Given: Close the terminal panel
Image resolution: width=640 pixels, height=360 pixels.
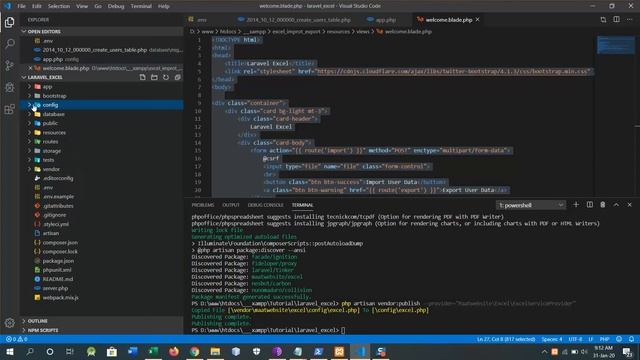Looking at the screenshot, I should (629, 204).
